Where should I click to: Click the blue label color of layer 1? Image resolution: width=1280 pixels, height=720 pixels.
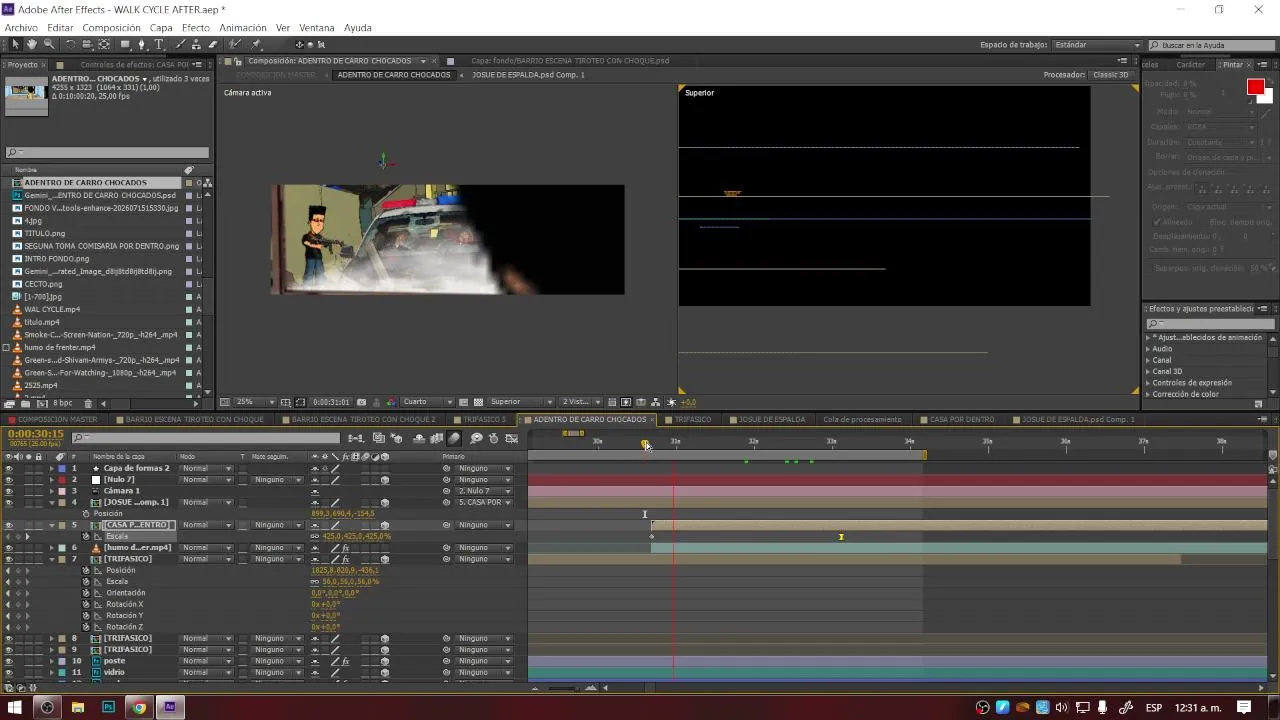[61, 468]
